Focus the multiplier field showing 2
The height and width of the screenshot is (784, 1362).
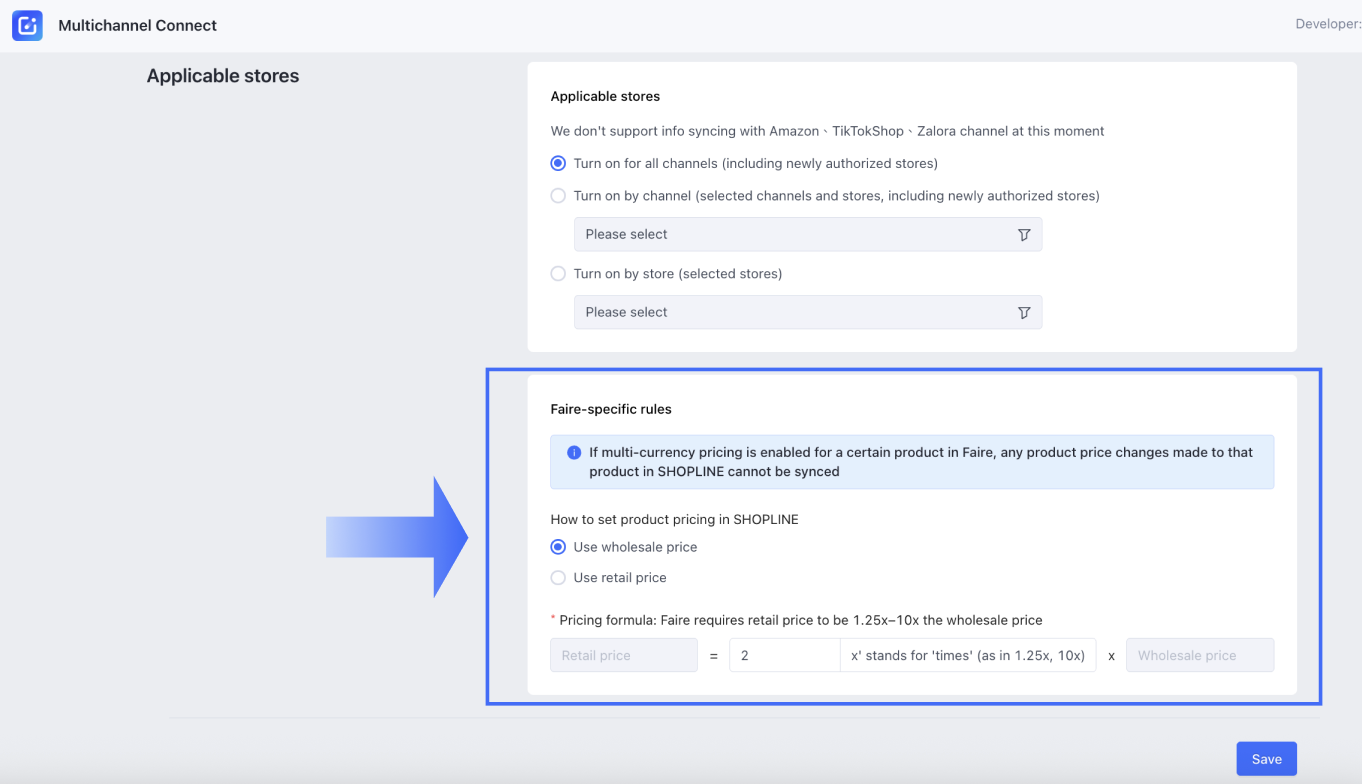pyautogui.click(x=784, y=656)
